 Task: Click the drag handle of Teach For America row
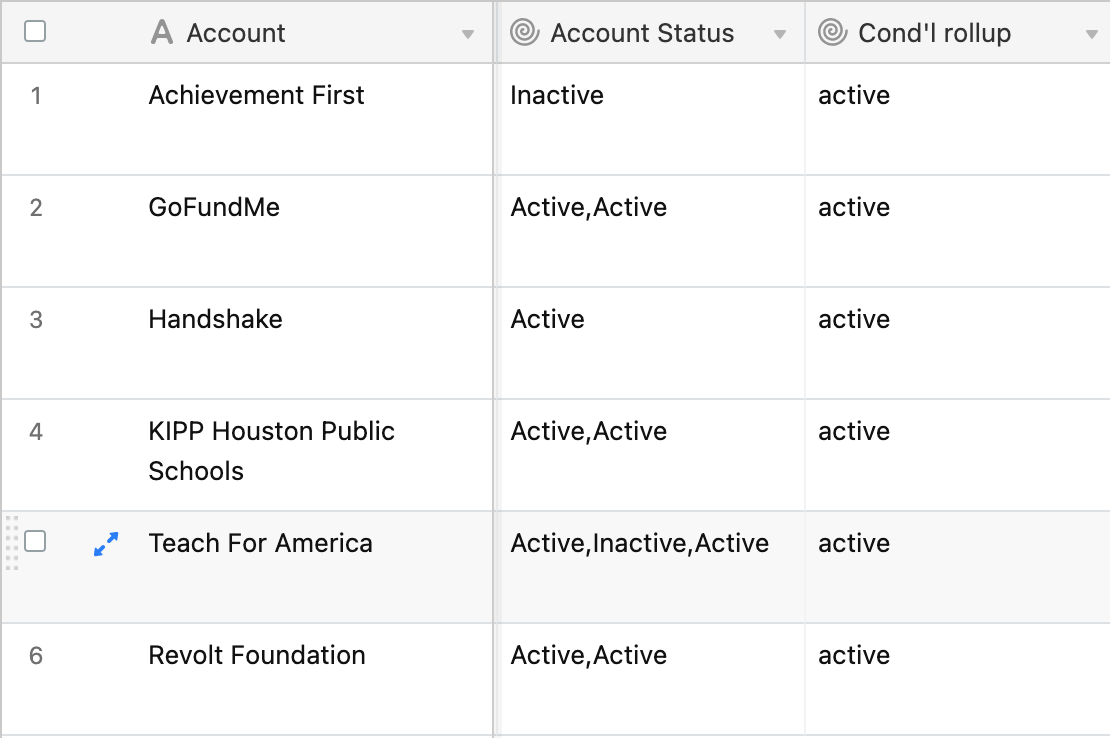pos(11,543)
